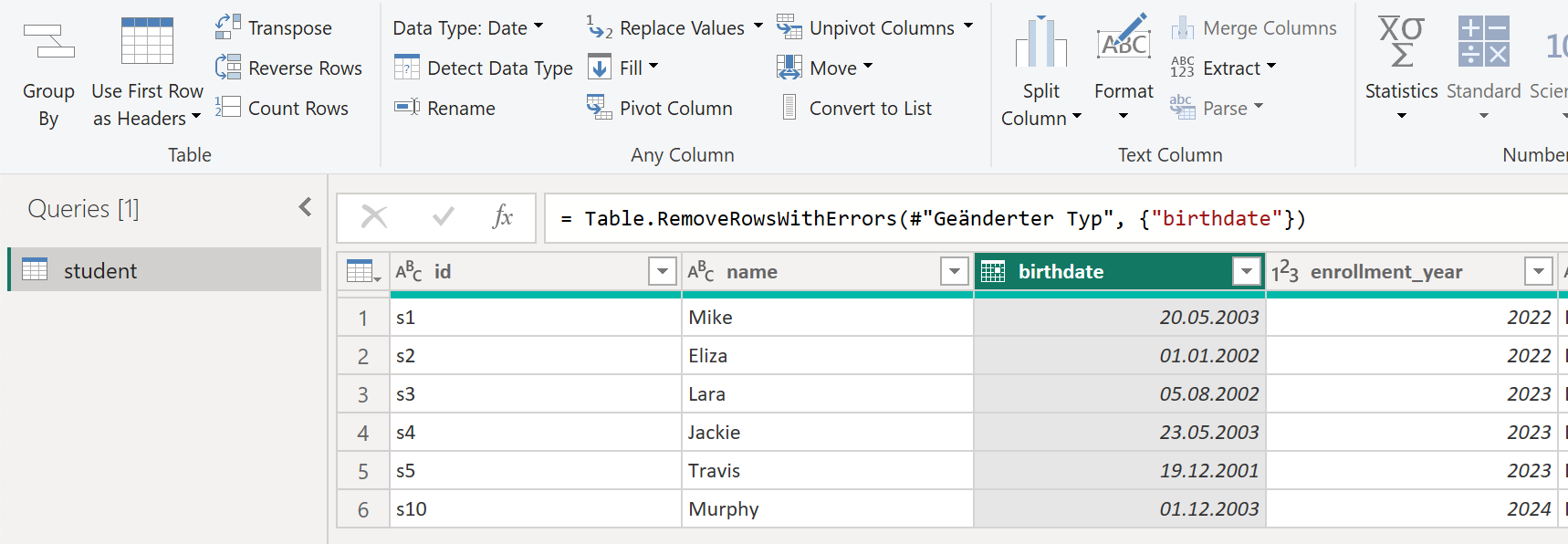The width and height of the screenshot is (1568, 544).
Task: Click the cell containing Jackie
Action: (x=828, y=433)
